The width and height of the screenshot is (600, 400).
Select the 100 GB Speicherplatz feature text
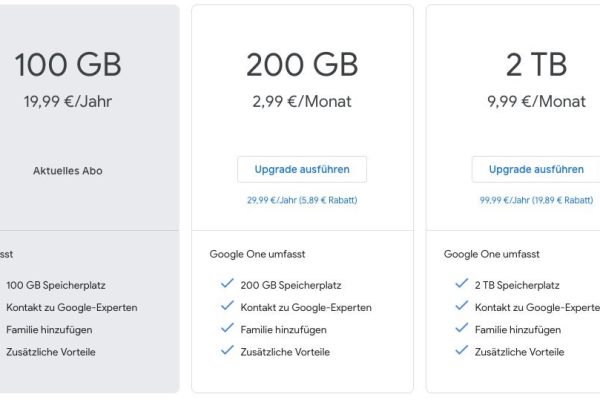pos(57,285)
